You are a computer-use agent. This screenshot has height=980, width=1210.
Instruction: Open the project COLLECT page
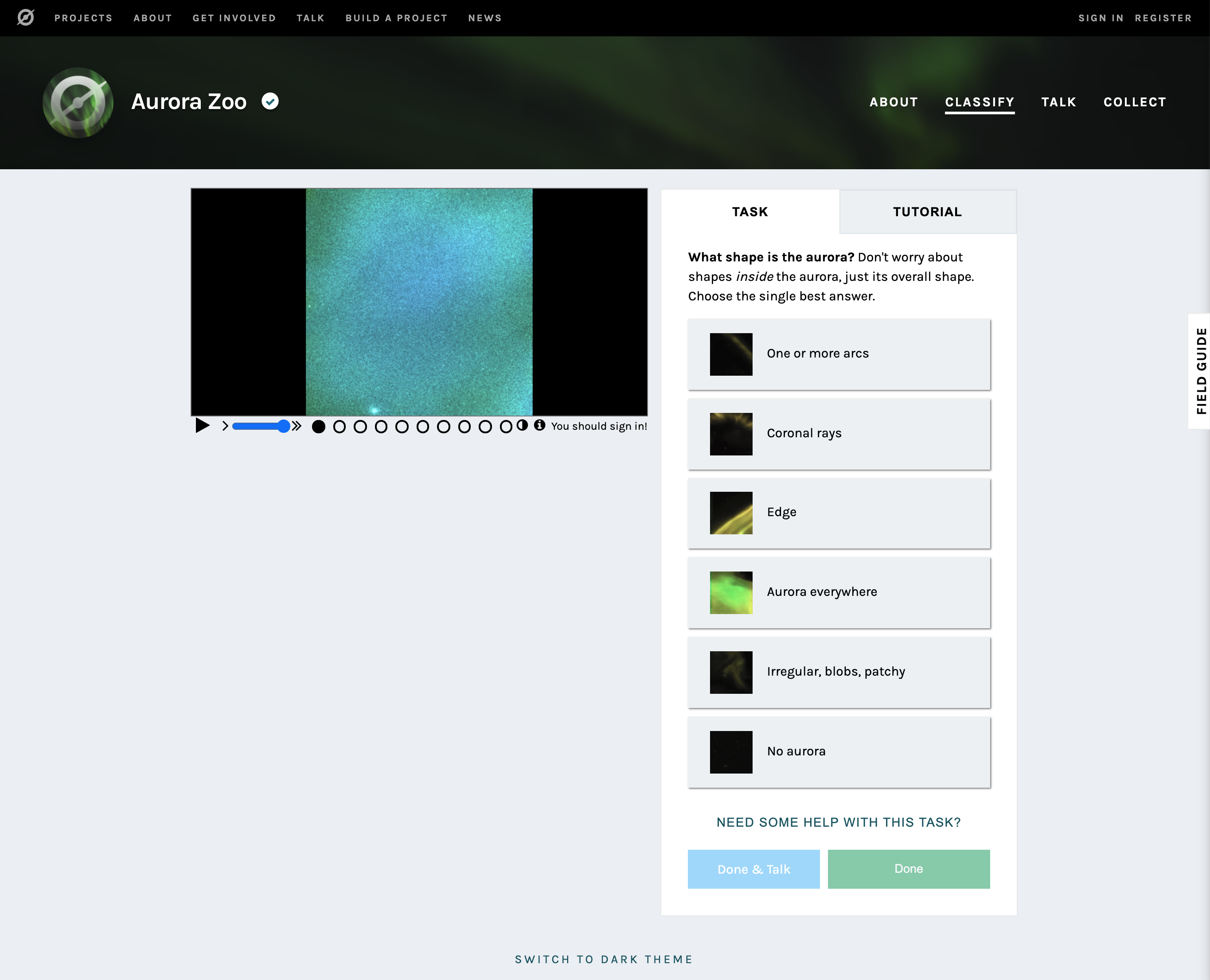coord(1135,102)
